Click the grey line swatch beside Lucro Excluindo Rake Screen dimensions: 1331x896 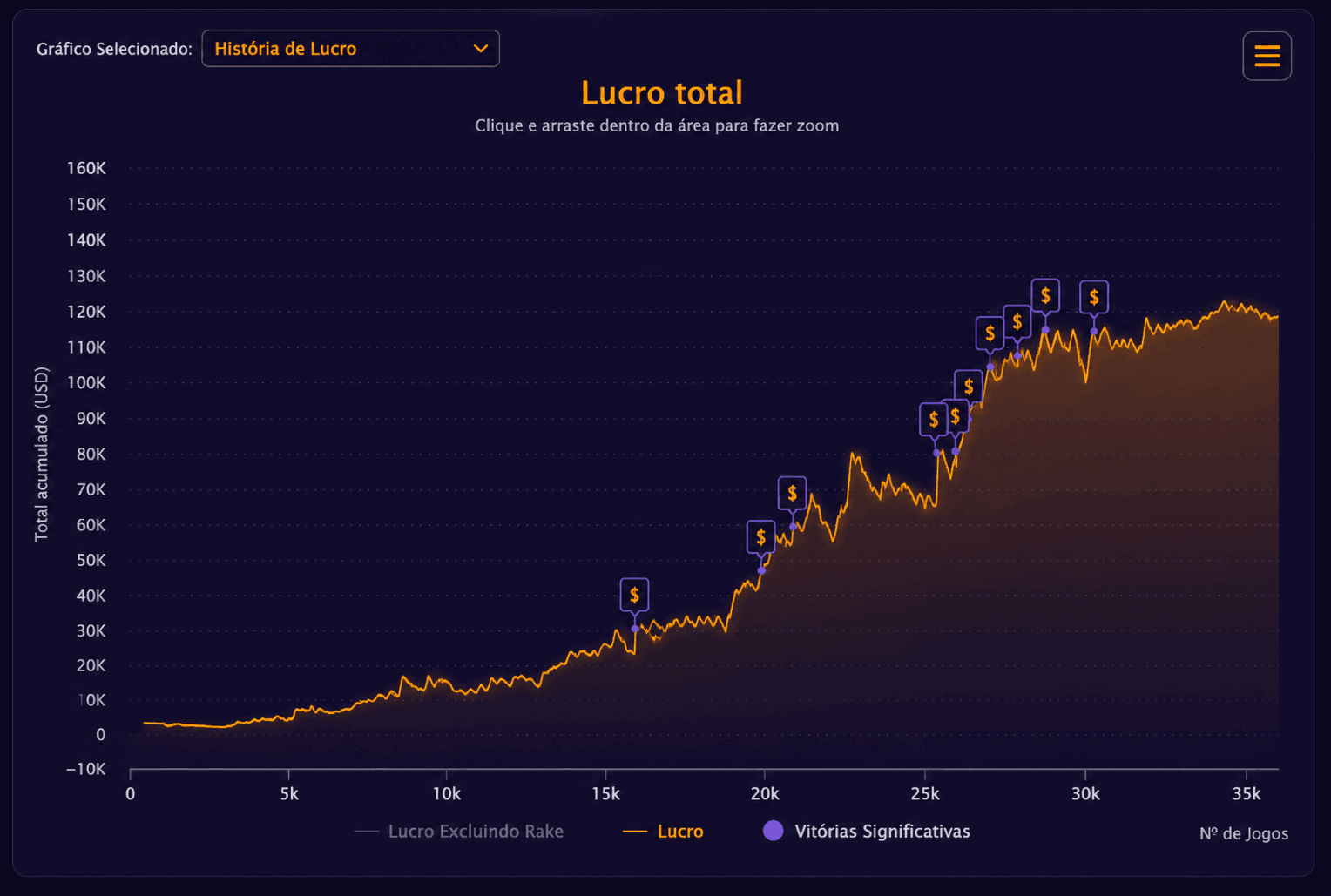click(367, 832)
